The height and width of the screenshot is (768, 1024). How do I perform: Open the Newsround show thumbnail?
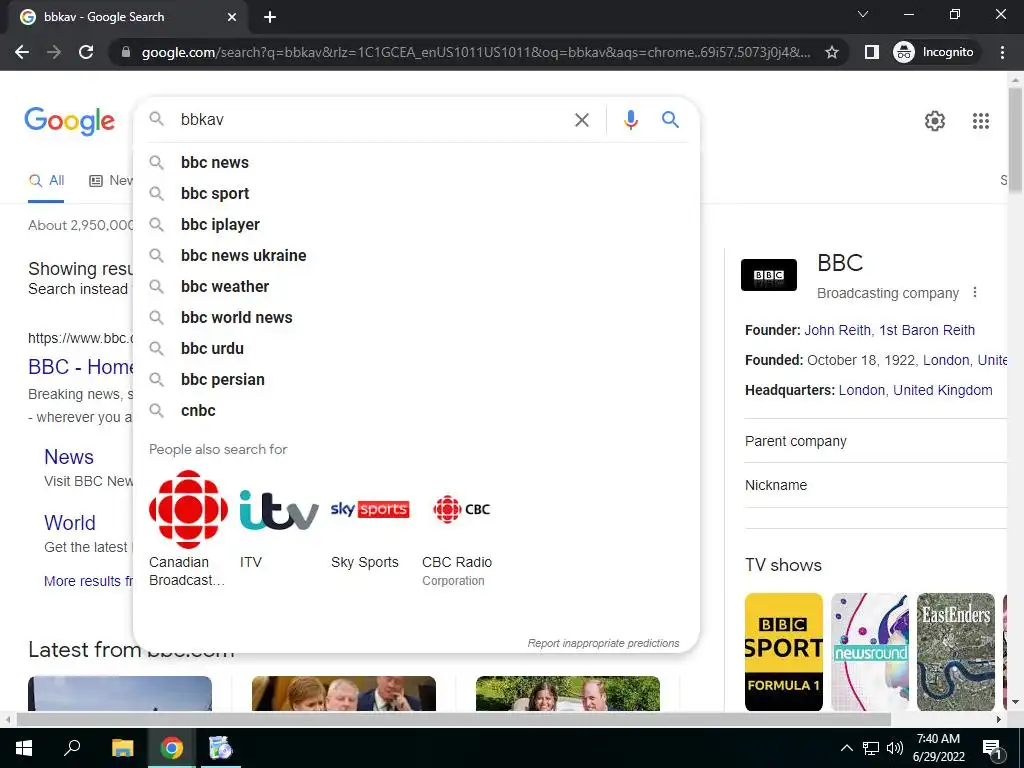[x=870, y=651]
